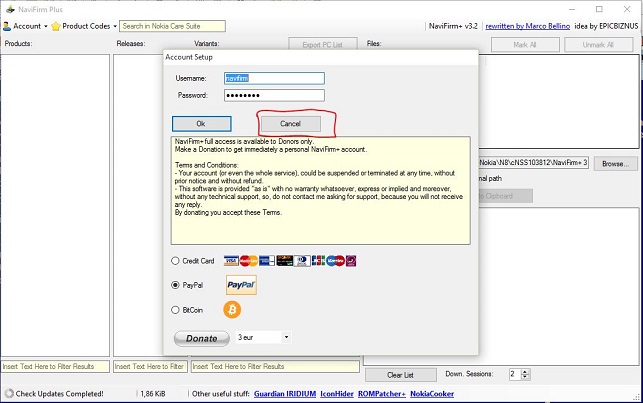Click the Visa card icon
The width and height of the screenshot is (643, 403).
click(x=231, y=261)
